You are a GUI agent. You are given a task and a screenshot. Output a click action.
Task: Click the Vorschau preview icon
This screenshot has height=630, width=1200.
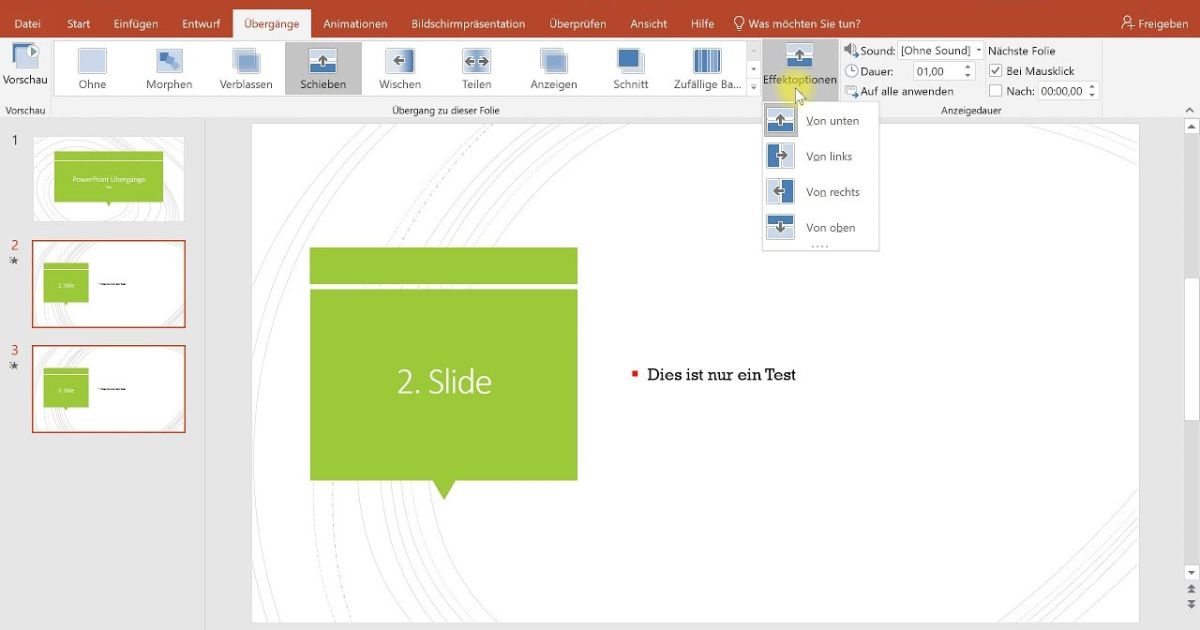point(24,56)
